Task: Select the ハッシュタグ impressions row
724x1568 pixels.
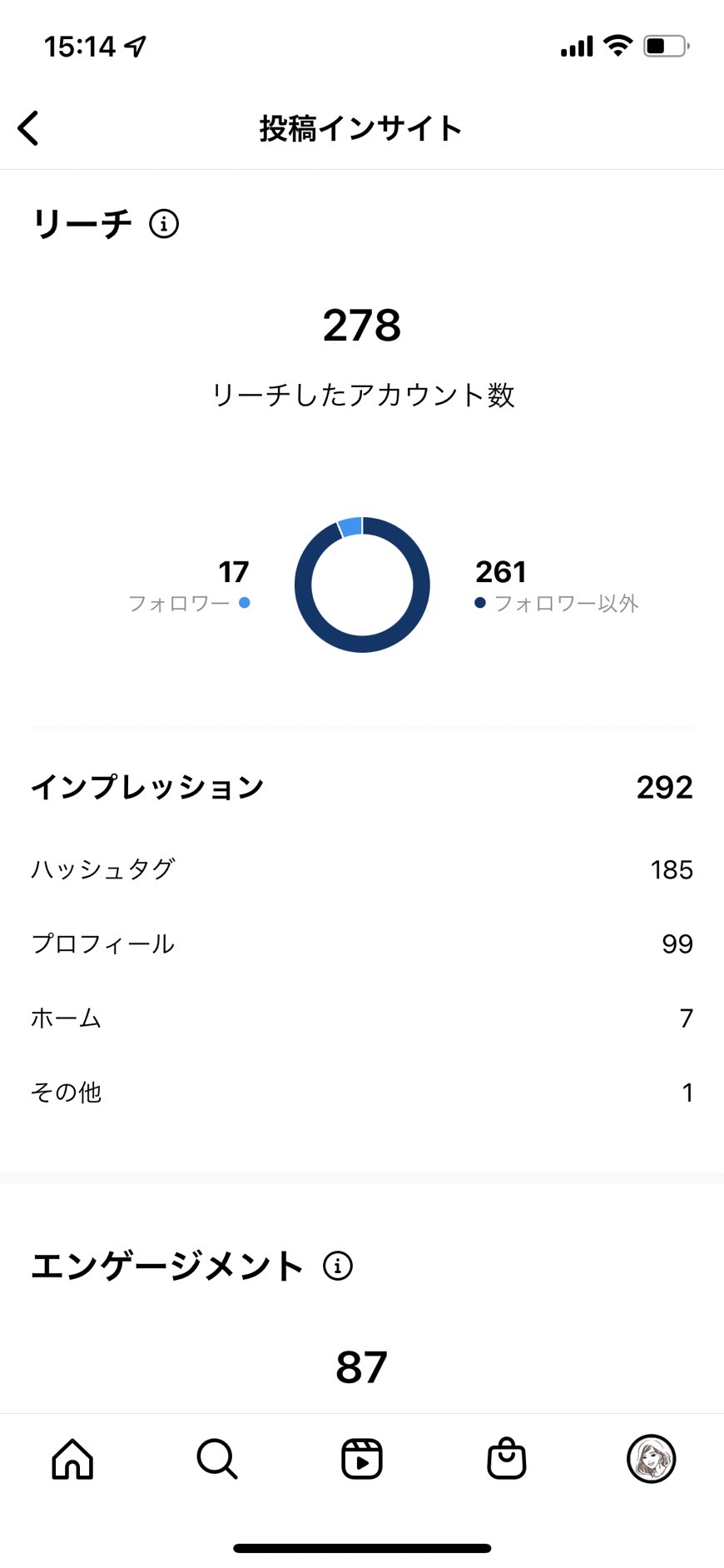Action: [362, 869]
